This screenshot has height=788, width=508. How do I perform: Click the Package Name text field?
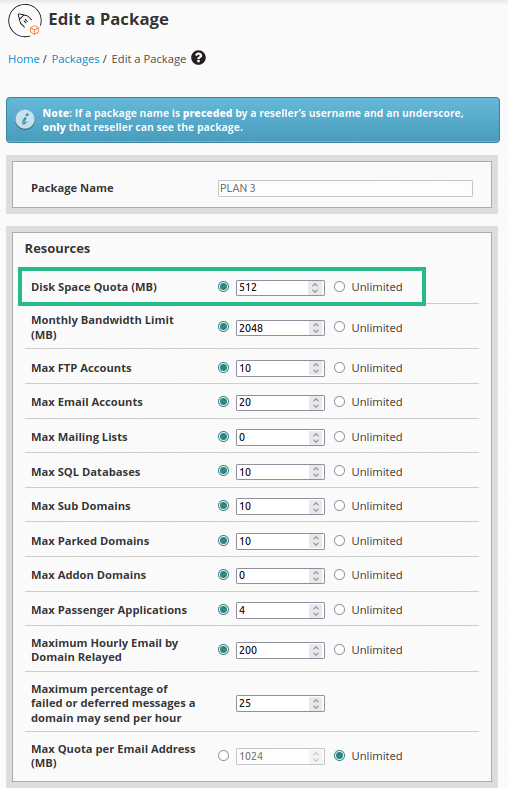(345, 188)
